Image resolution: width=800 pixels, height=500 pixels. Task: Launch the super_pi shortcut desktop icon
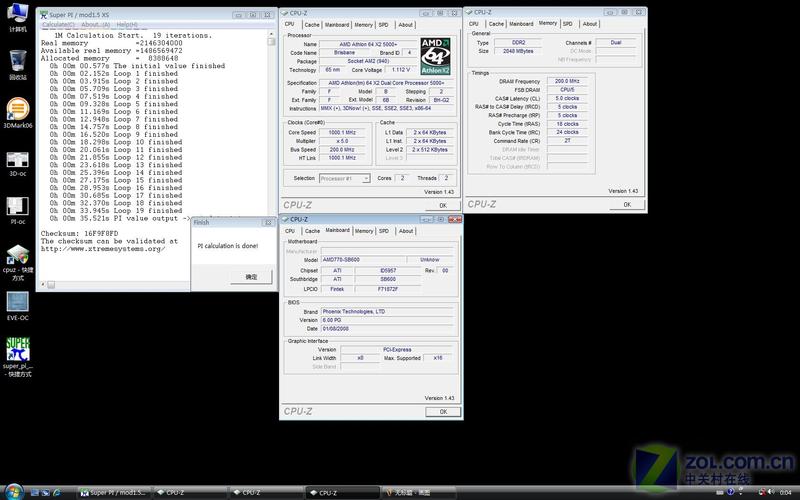click(18, 357)
